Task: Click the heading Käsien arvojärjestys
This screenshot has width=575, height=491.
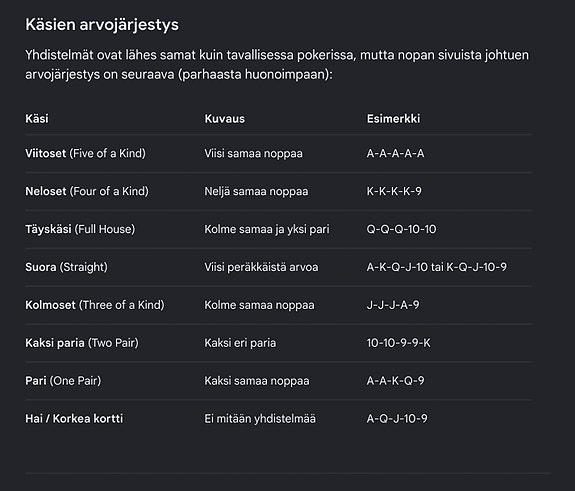Action: (x=102, y=25)
